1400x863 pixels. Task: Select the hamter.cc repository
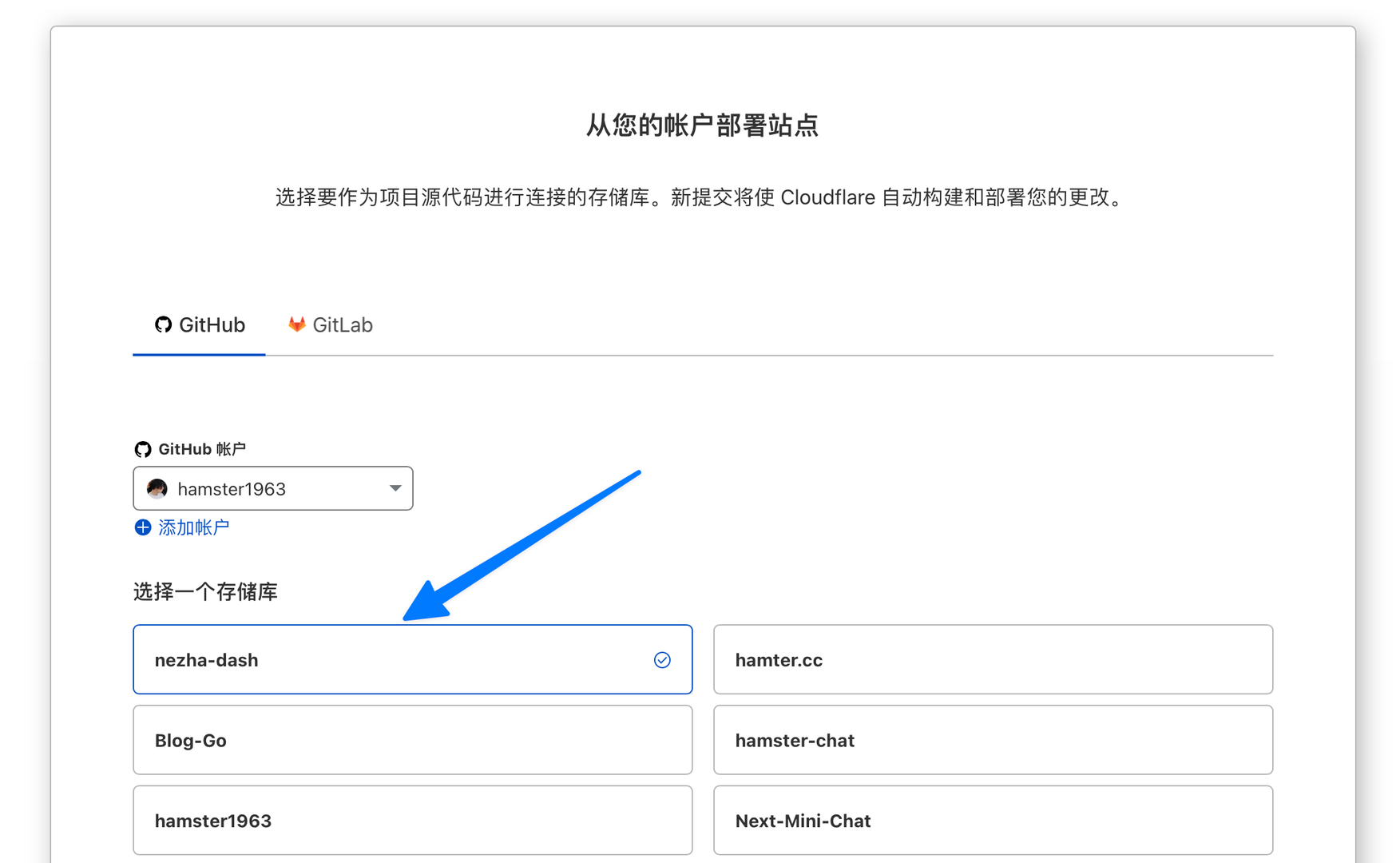click(x=993, y=660)
